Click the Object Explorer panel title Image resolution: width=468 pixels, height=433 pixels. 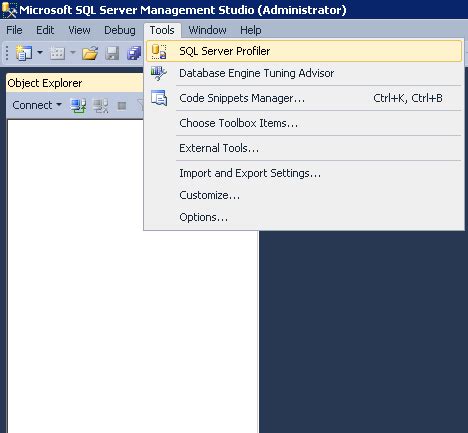coord(45,83)
